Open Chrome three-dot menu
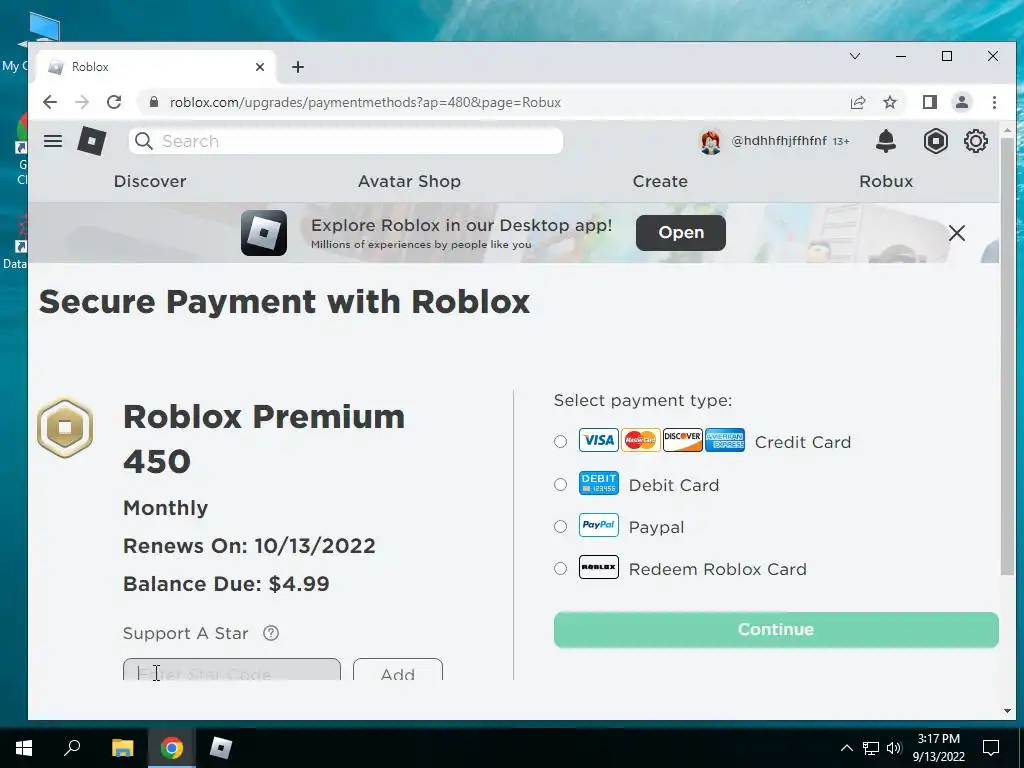 (994, 102)
